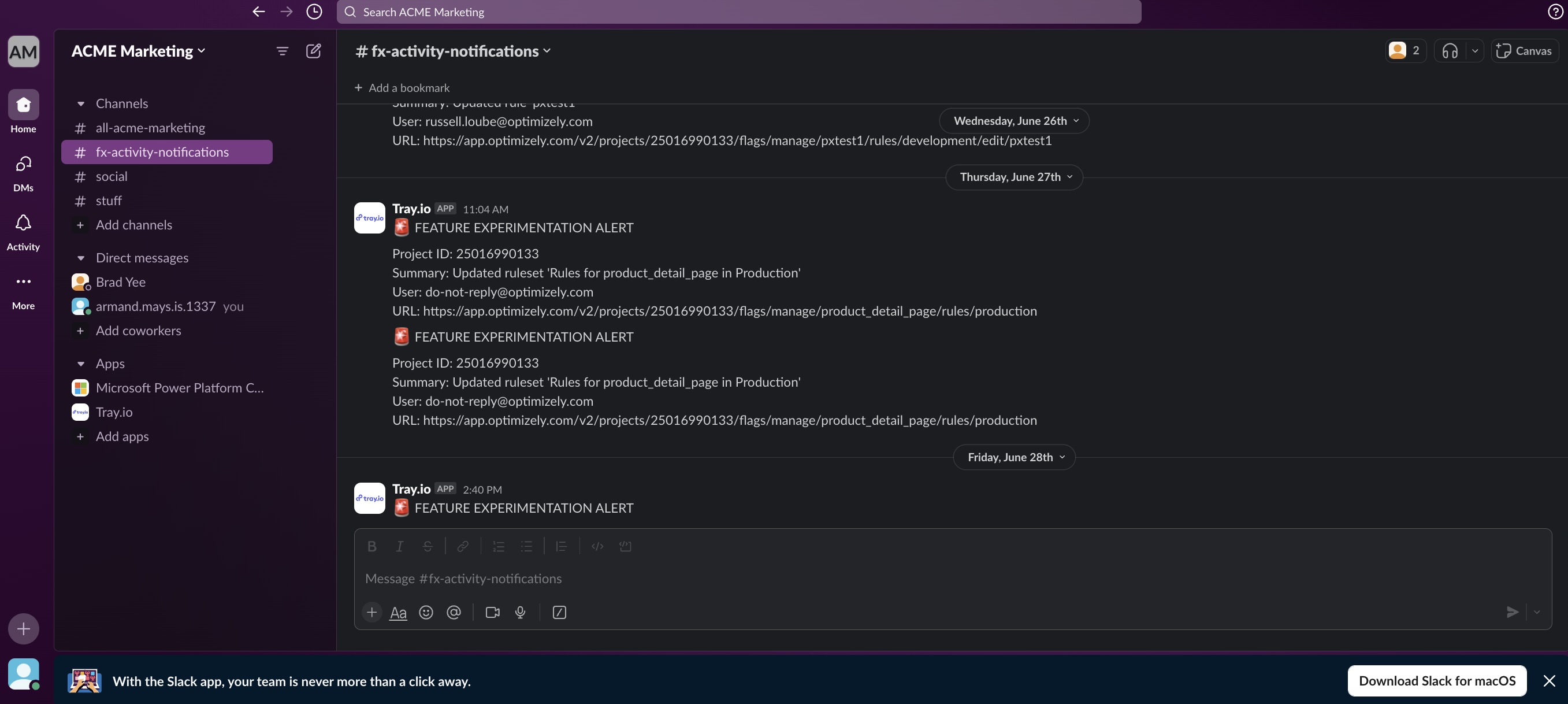Collapse the Apps section
The width and height of the screenshot is (1568, 704).
point(80,364)
